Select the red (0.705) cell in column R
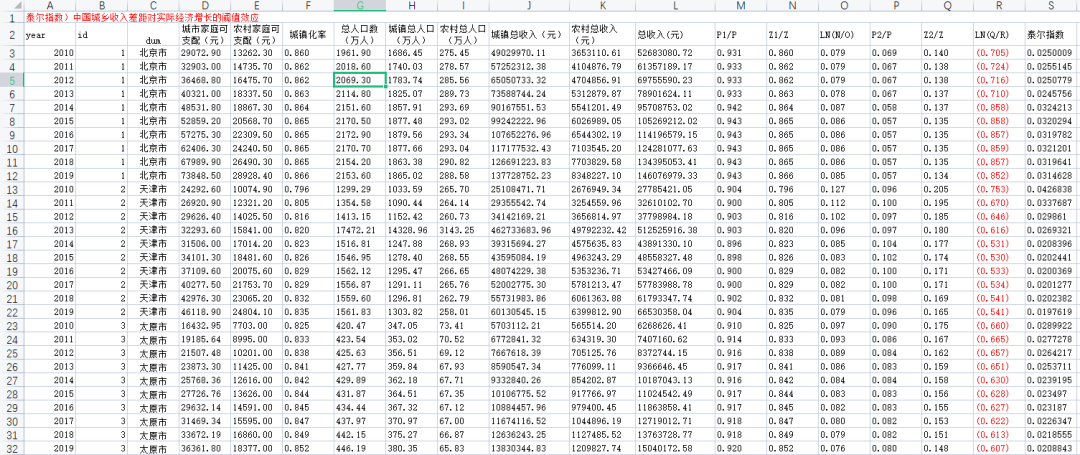Image resolution: width=1080 pixels, height=455 pixels. [x=999, y=52]
